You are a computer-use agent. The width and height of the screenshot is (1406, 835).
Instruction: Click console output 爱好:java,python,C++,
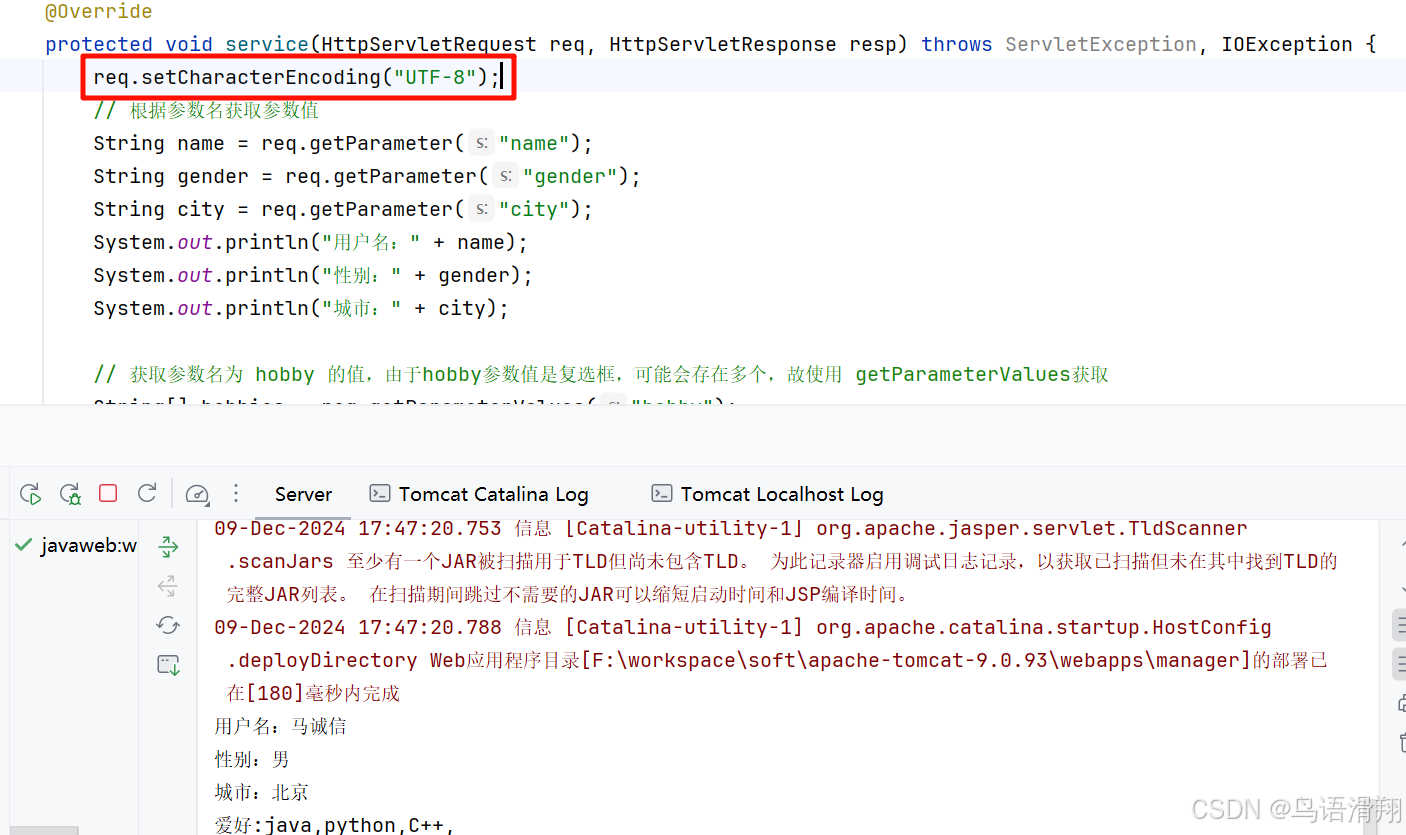click(x=334, y=825)
